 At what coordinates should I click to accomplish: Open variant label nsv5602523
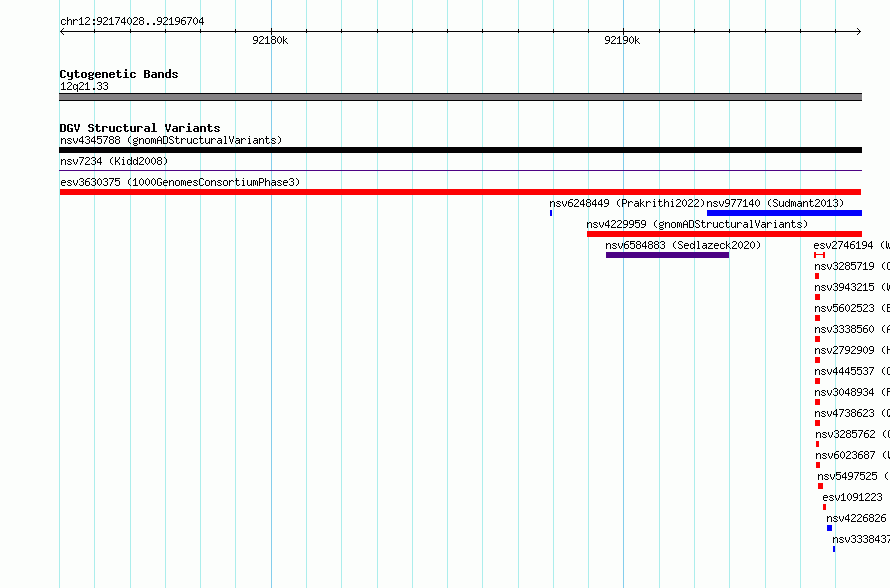tap(844, 308)
